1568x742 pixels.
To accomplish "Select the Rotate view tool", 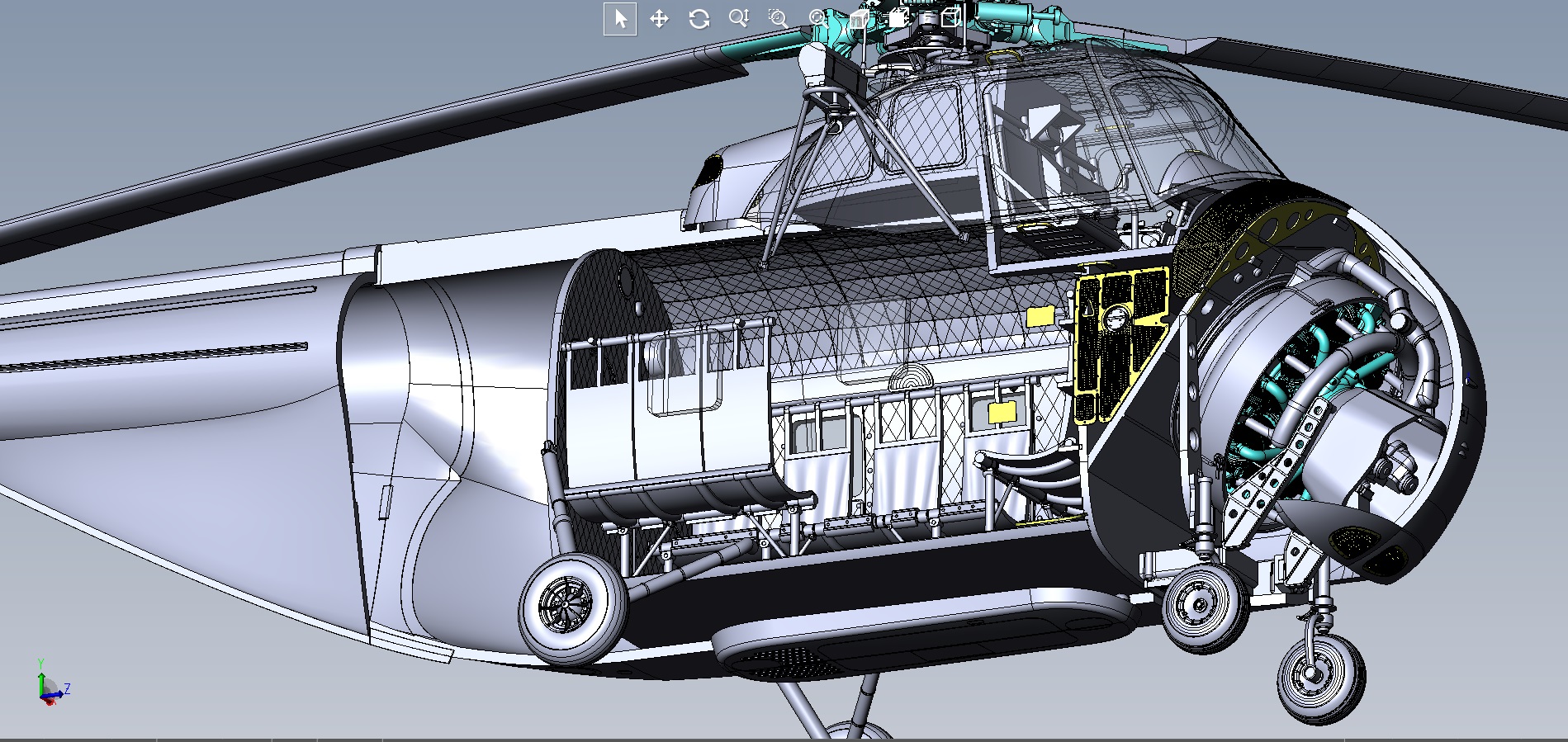I will [x=699, y=19].
